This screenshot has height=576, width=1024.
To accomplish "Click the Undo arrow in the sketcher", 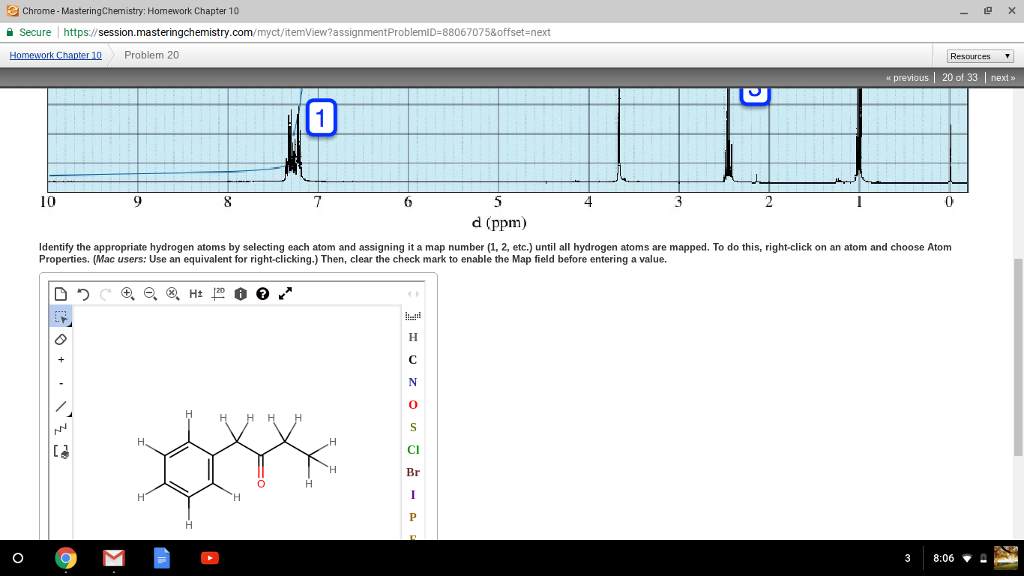I will pyautogui.click(x=83, y=292).
